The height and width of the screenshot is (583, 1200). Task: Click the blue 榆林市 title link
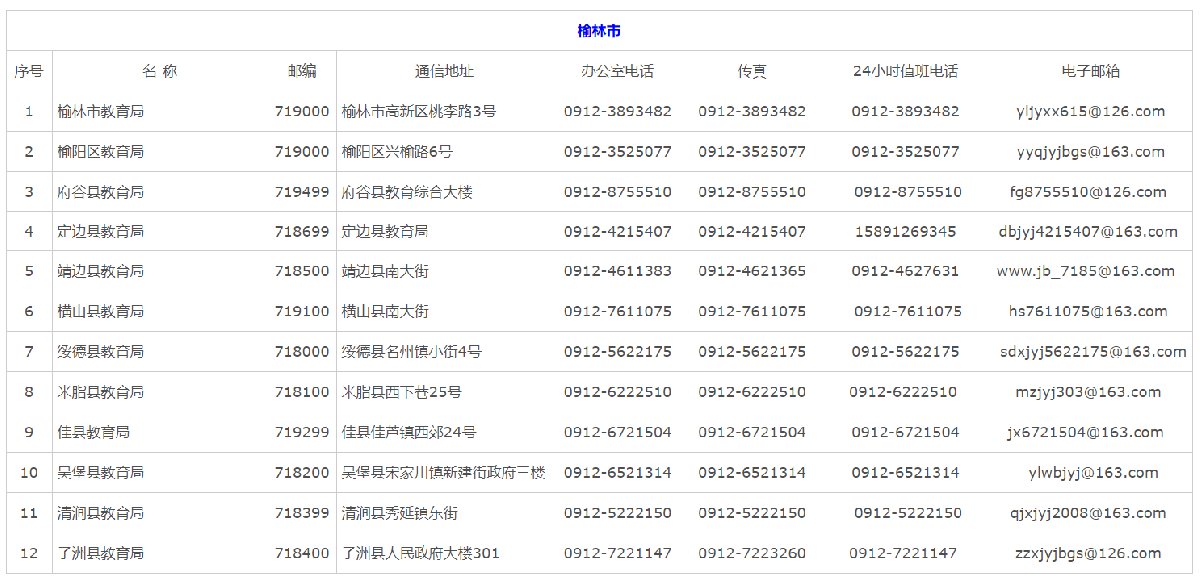599,31
